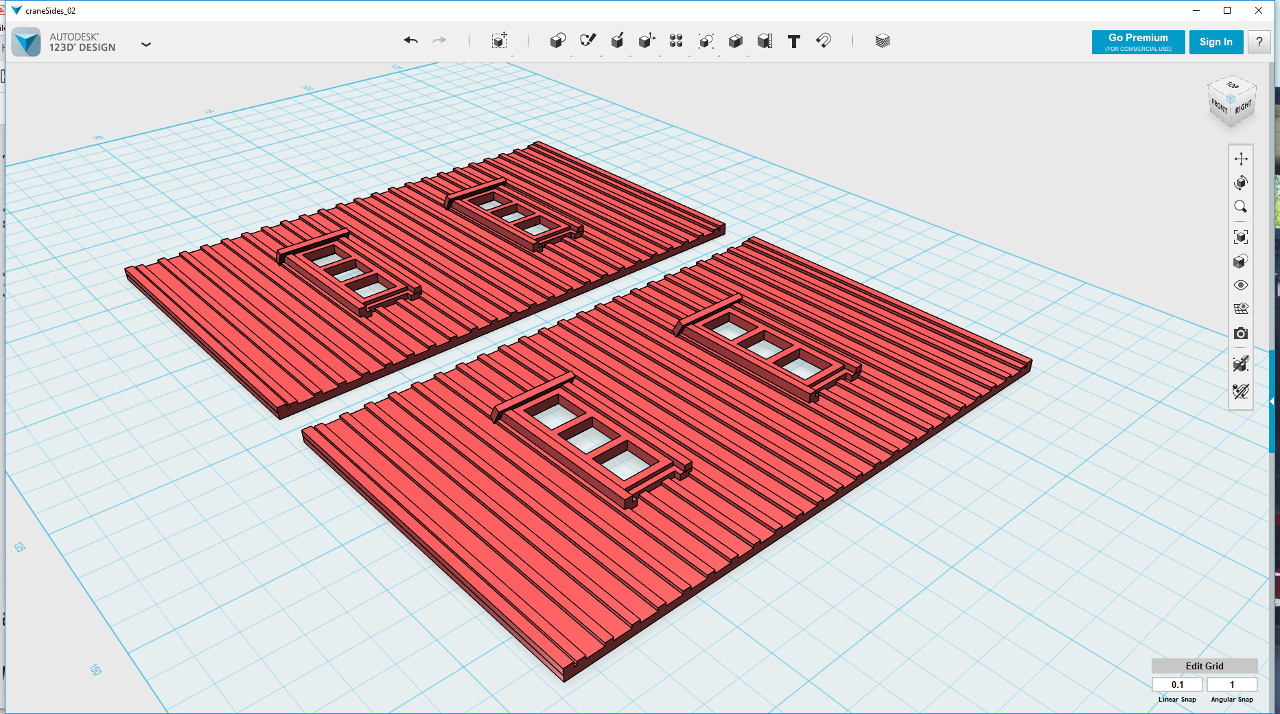Toggle snap while transforming icon
The image size is (1280, 714).
1241,391
